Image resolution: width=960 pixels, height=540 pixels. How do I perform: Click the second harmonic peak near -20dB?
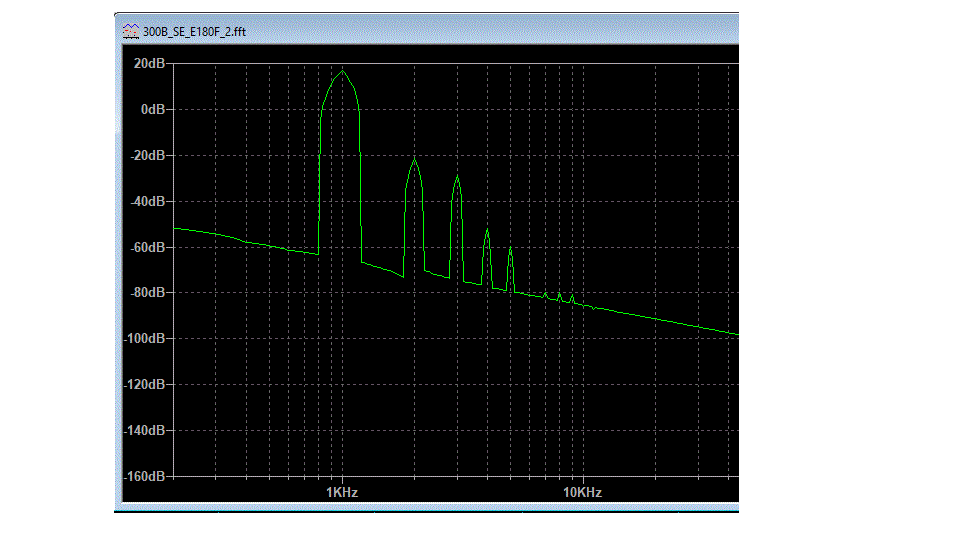pyautogui.click(x=414, y=160)
